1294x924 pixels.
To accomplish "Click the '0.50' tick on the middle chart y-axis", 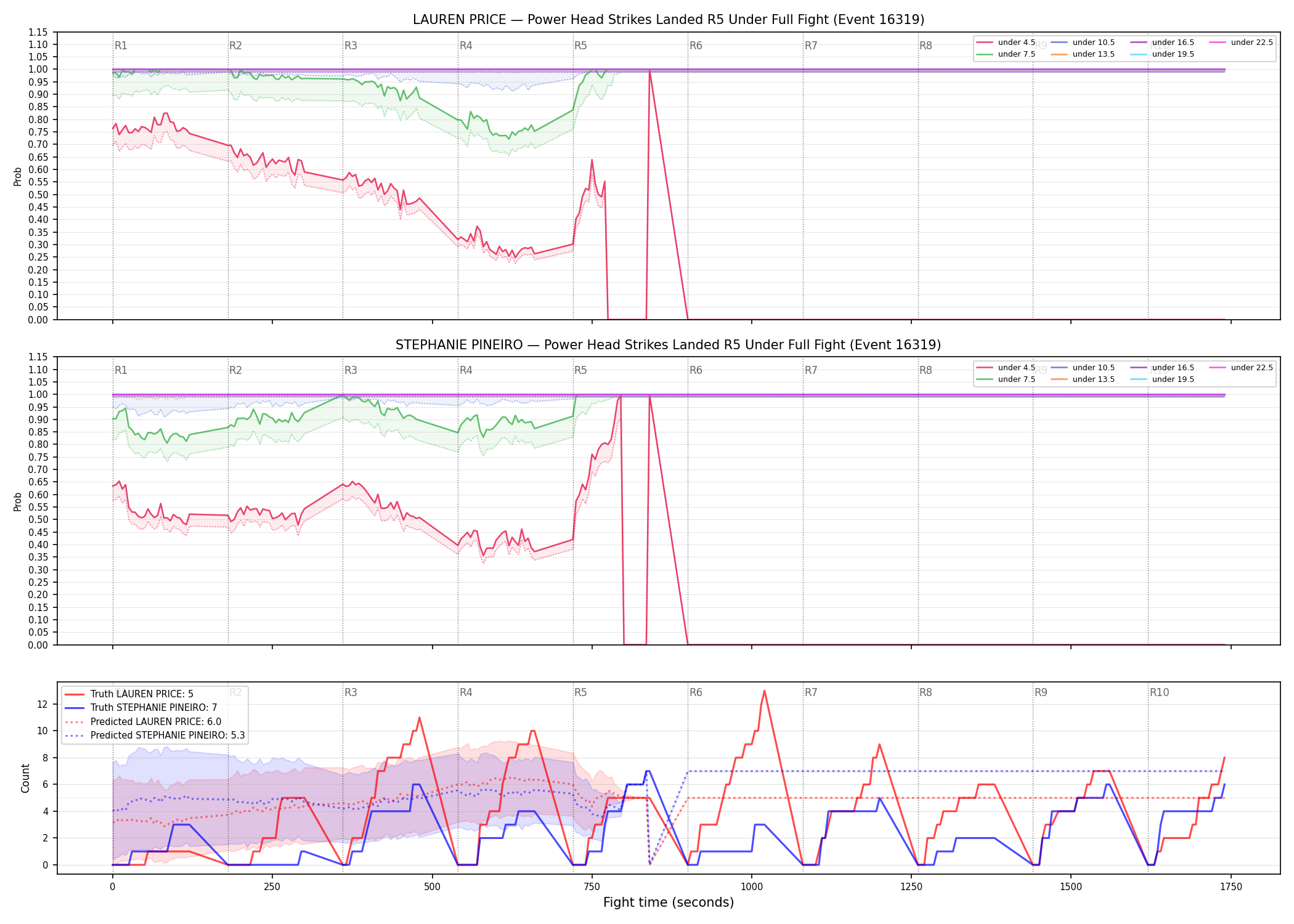I will (x=38, y=520).
